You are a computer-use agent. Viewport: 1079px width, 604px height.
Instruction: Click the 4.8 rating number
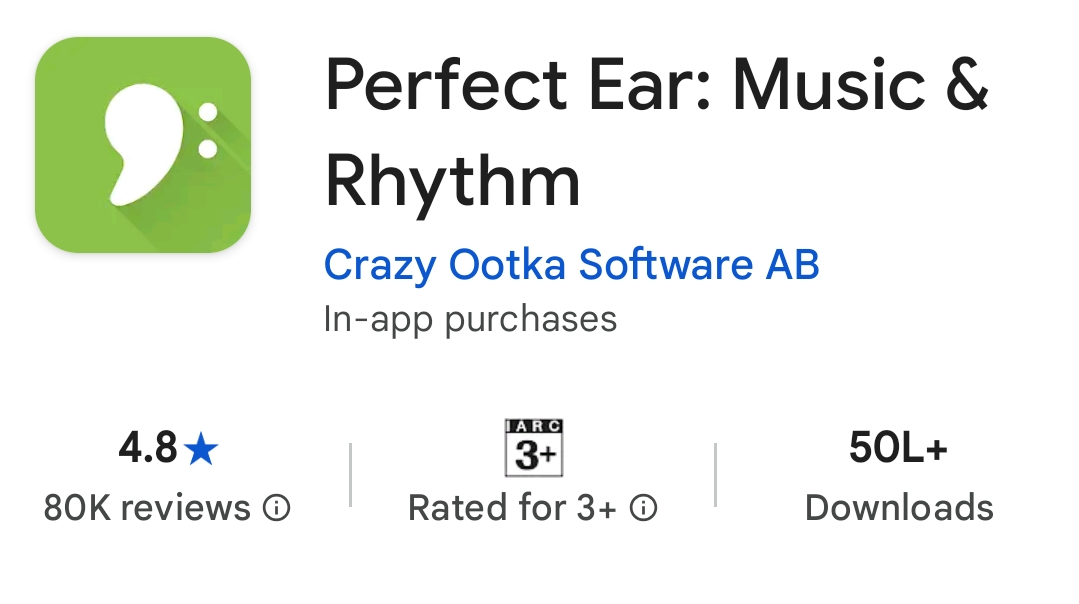148,449
